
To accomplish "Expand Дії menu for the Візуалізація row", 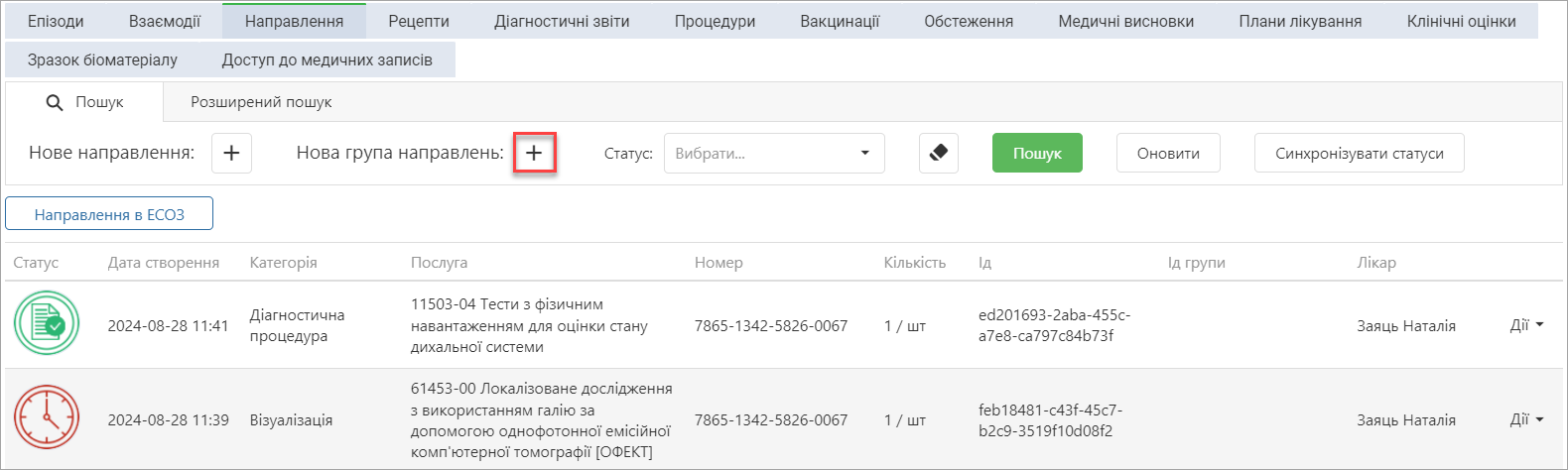I will 1526,419.
